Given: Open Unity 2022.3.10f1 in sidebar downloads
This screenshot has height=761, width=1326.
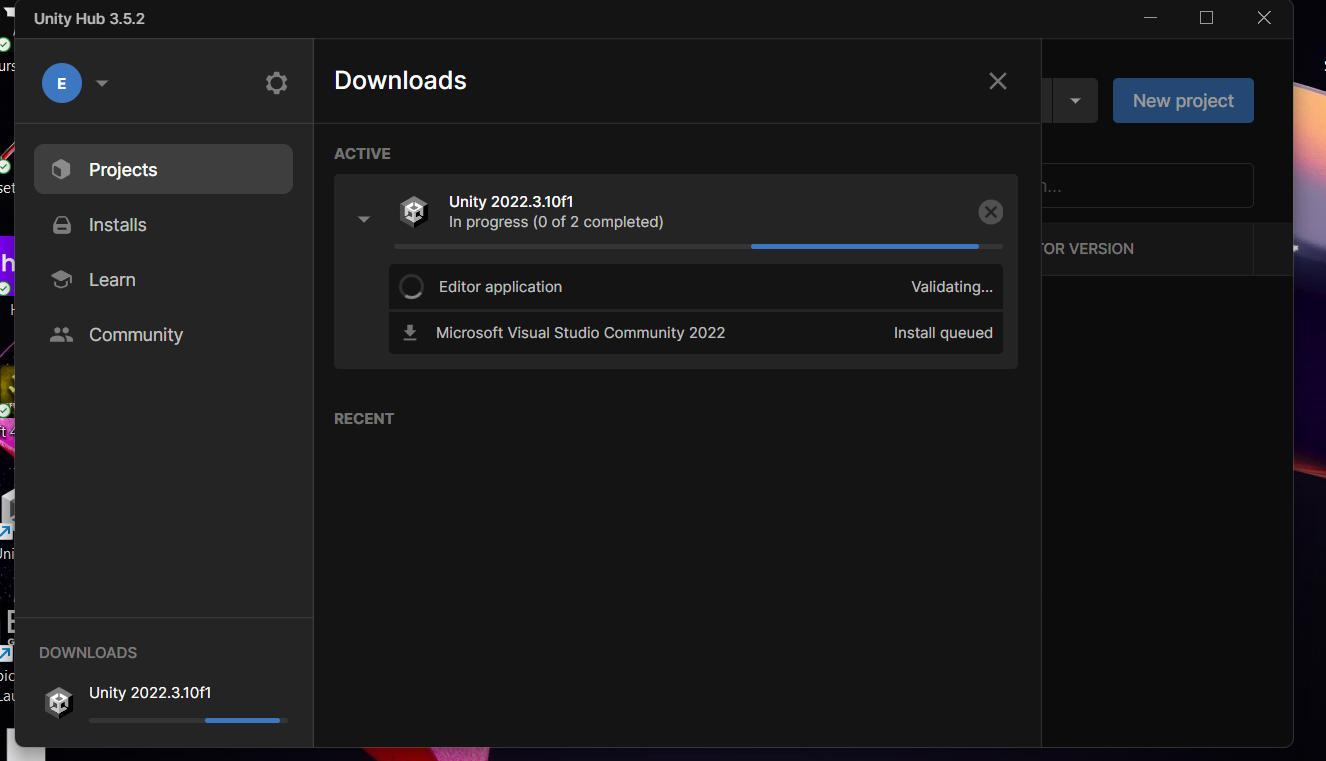Looking at the screenshot, I should point(150,693).
